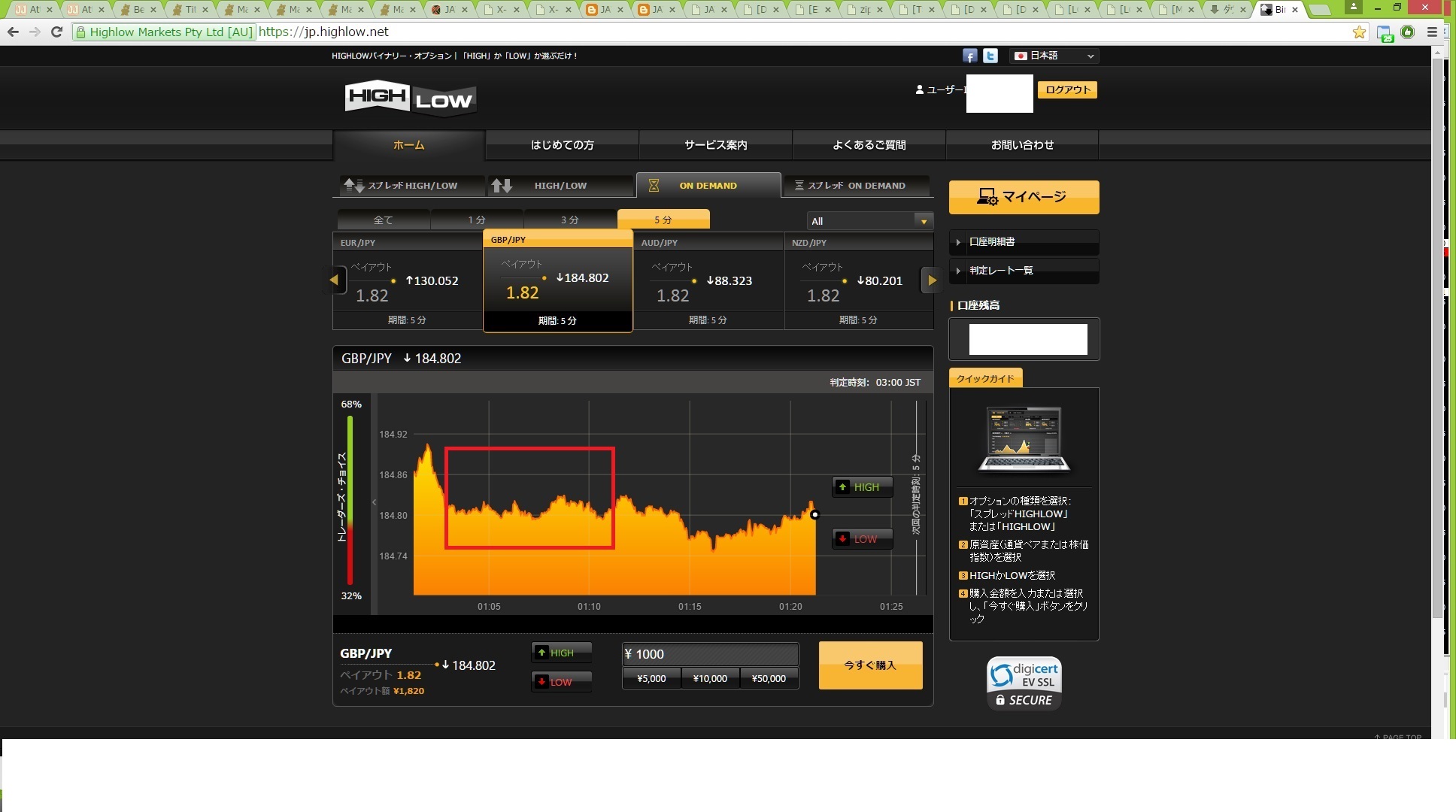Select the 5分 duration tab
Image resolution: width=1456 pixels, height=812 pixels.
coord(663,220)
